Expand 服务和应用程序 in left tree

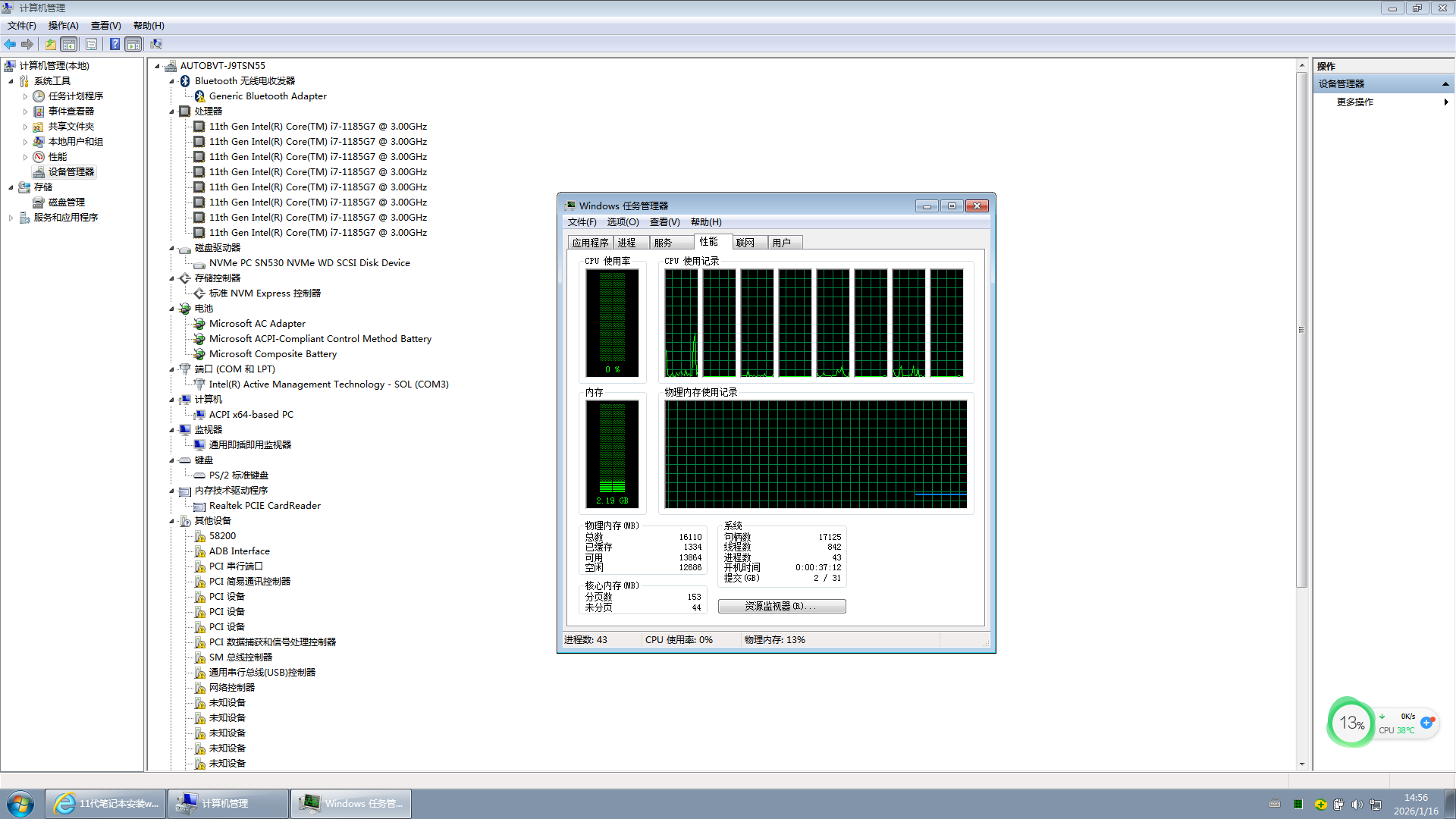click(x=11, y=218)
